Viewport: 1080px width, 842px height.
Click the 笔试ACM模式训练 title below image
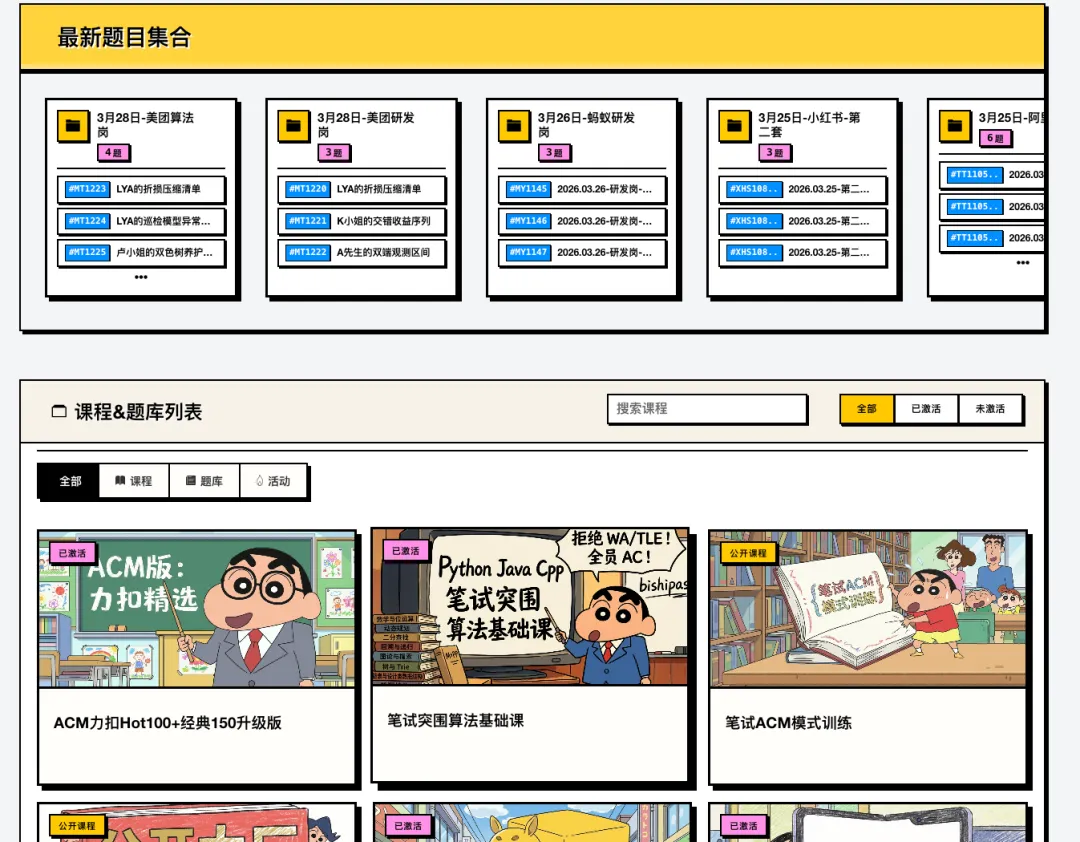pos(788,723)
